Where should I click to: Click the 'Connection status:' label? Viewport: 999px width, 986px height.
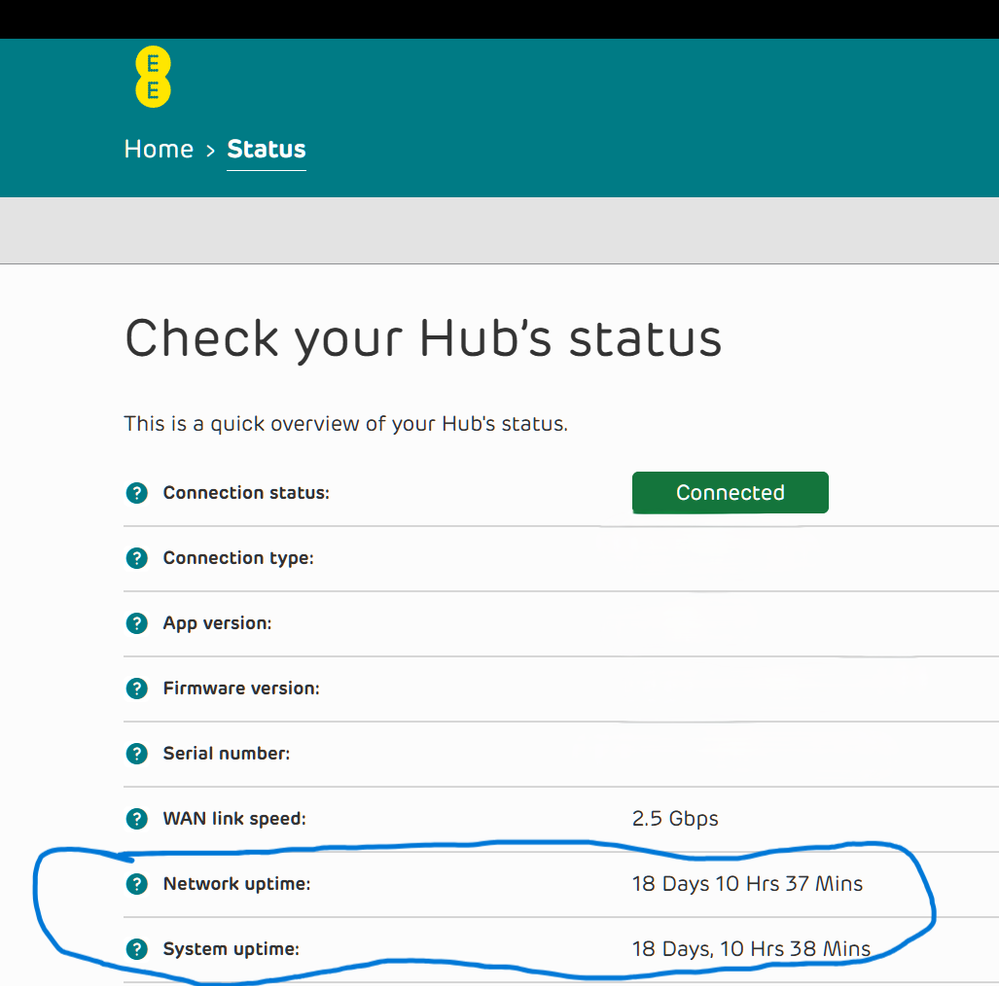tap(246, 493)
